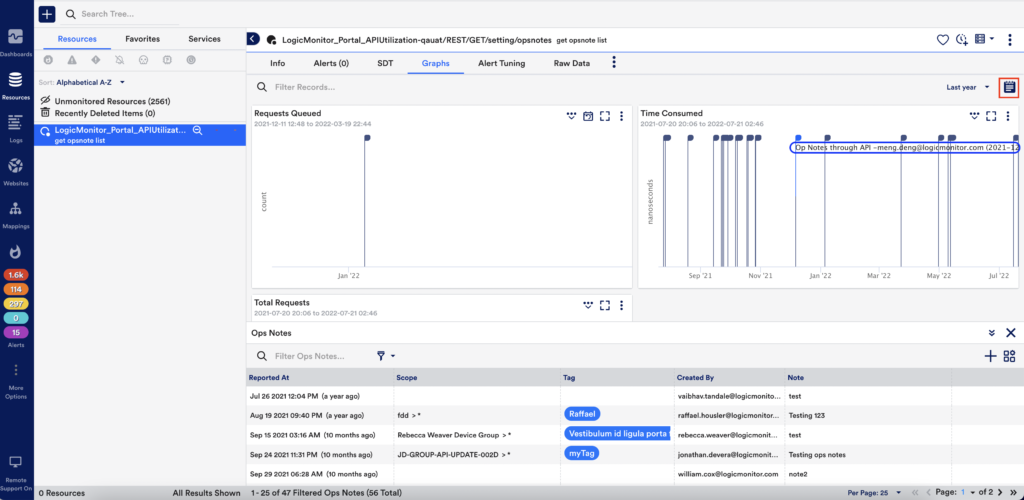This screenshot has height=500, width=1024.
Task: Select the Resources tree tab
Action: (x=77, y=39)
